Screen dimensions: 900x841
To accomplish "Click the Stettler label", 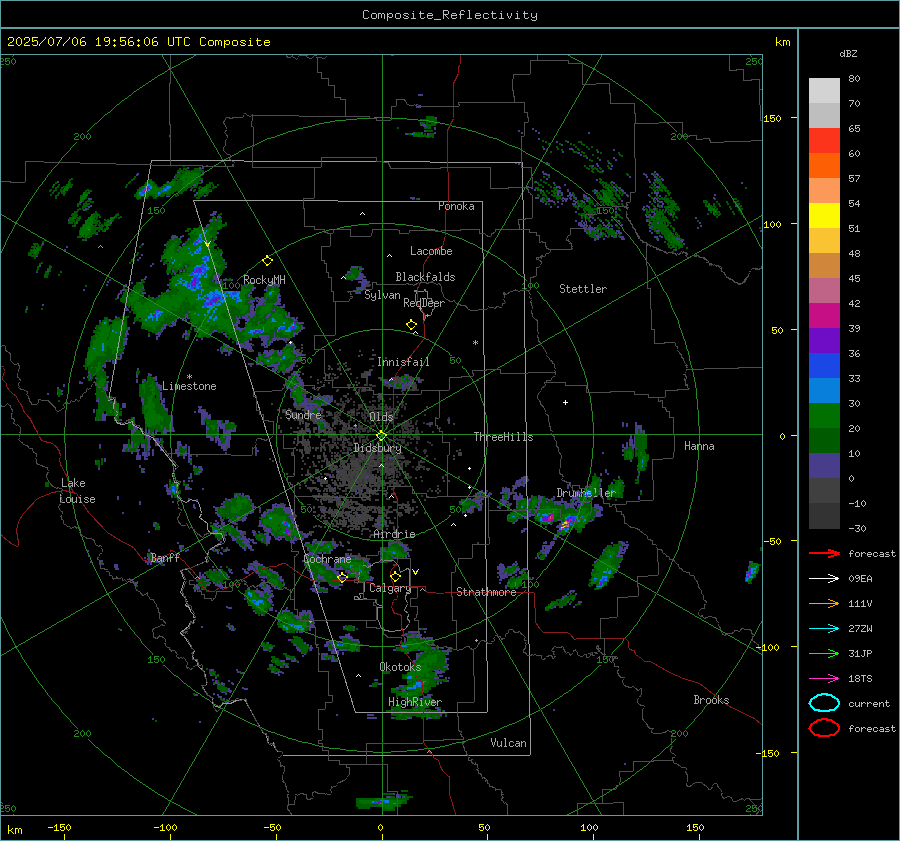I will coord(583,289).
